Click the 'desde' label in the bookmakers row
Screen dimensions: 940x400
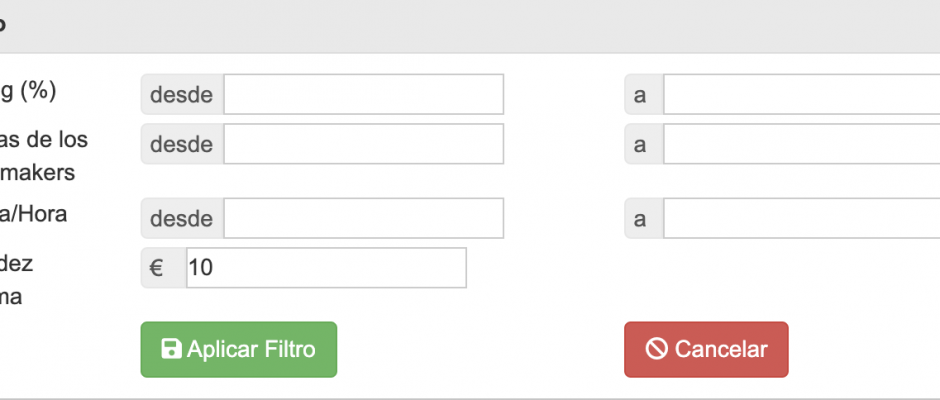point(181,144)
